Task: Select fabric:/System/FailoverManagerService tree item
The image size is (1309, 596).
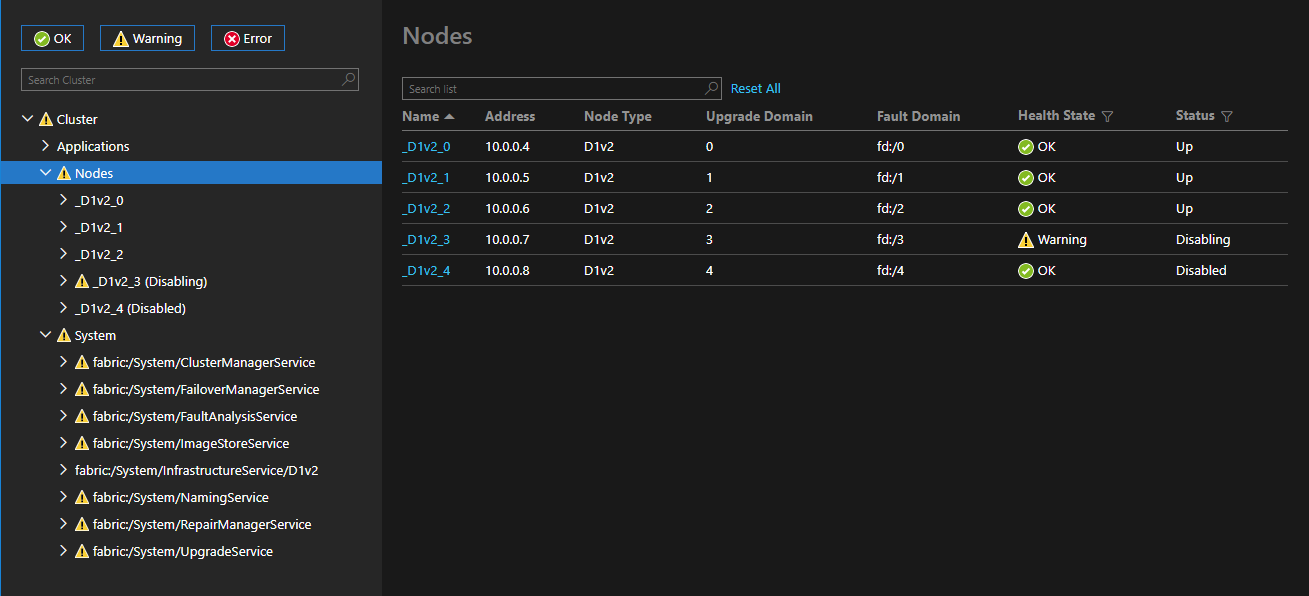Action: 206,389
